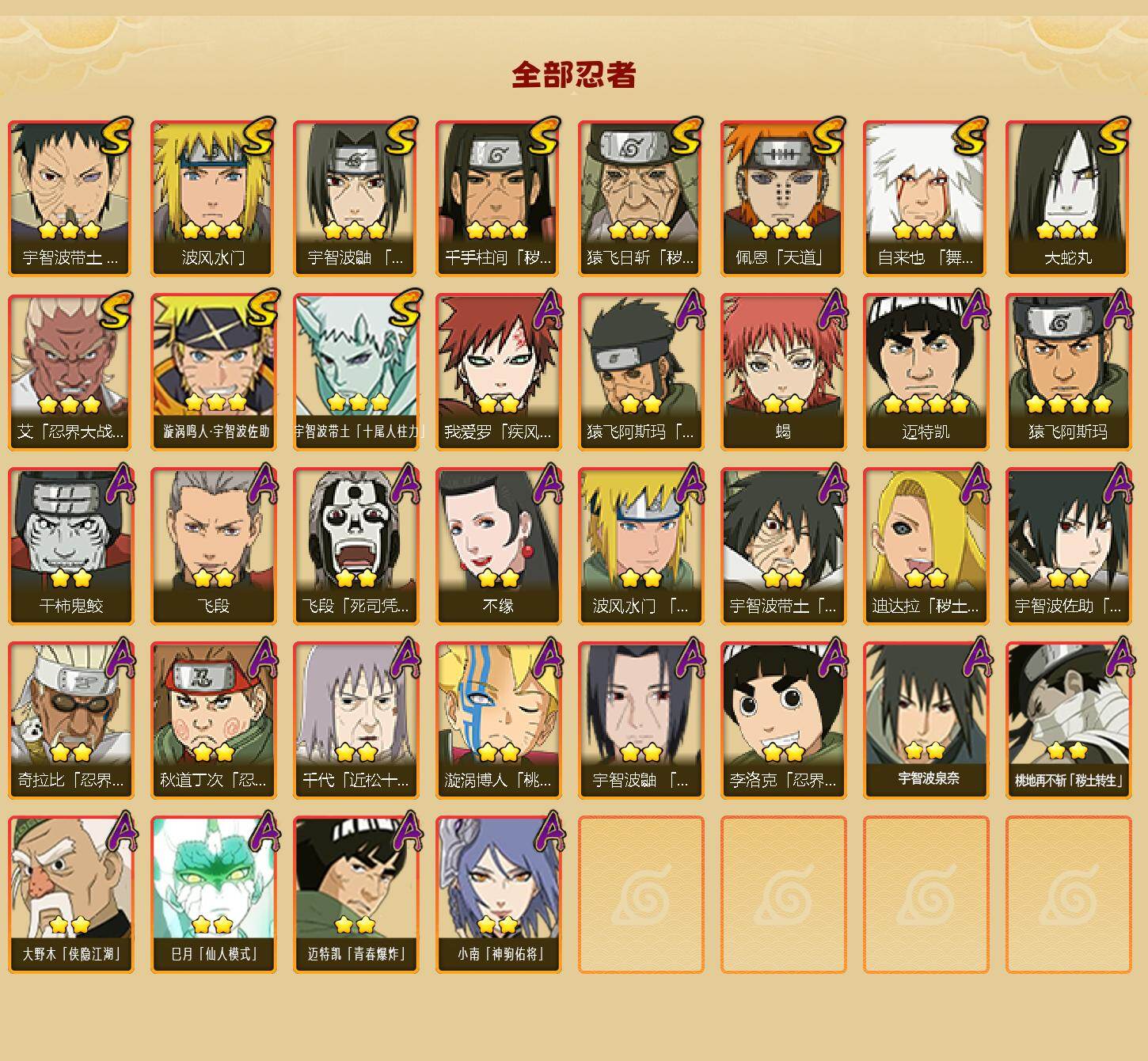
Task: Select the 波风水门 S-rank ninja card
Action: pos(213,198)
